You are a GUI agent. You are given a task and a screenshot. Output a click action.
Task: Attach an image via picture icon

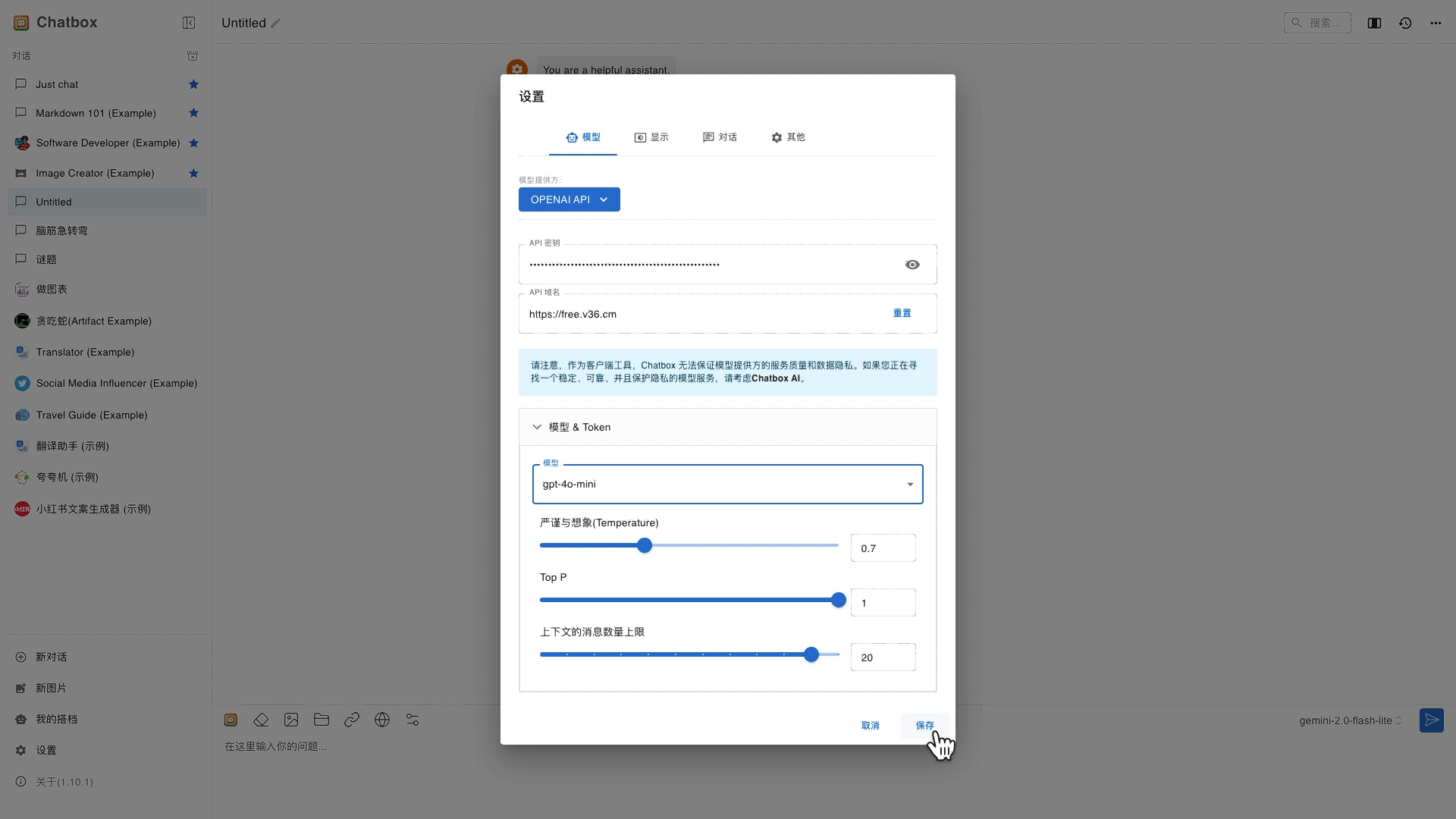[291, 720]
